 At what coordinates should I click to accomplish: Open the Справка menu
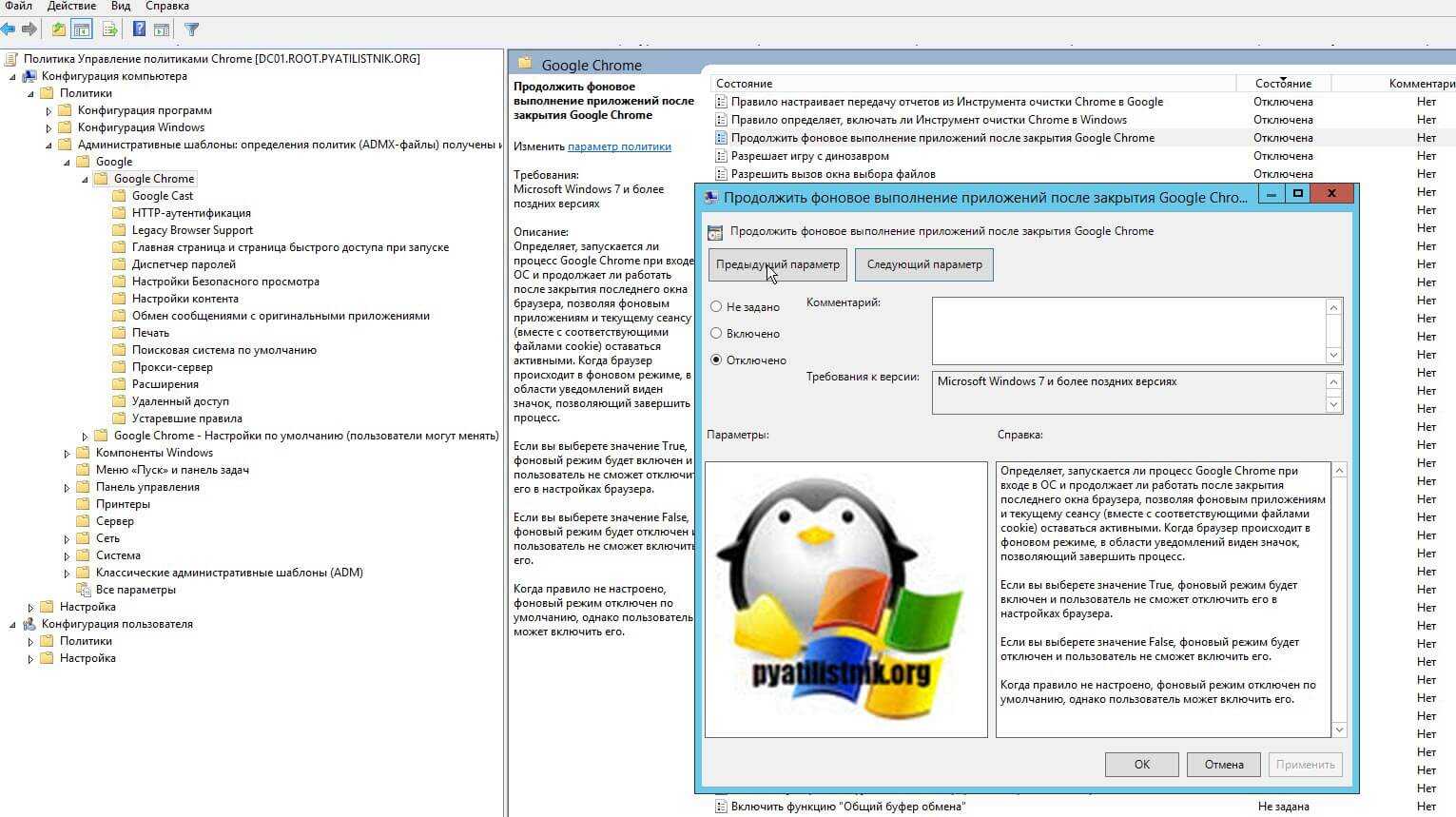(x=167, y=6)
